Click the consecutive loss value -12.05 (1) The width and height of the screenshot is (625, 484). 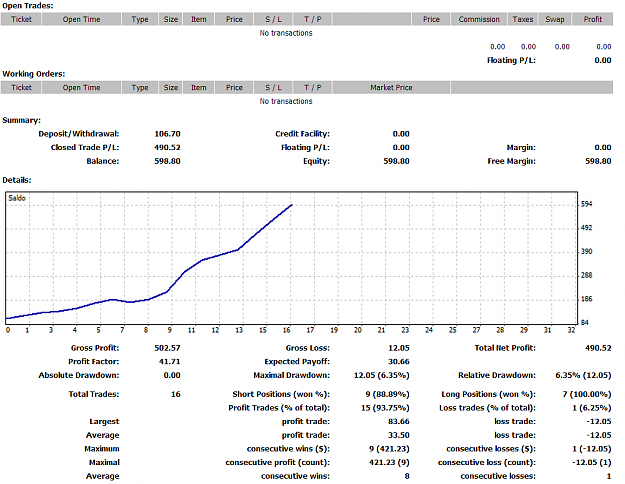click(x=592, y=462)
